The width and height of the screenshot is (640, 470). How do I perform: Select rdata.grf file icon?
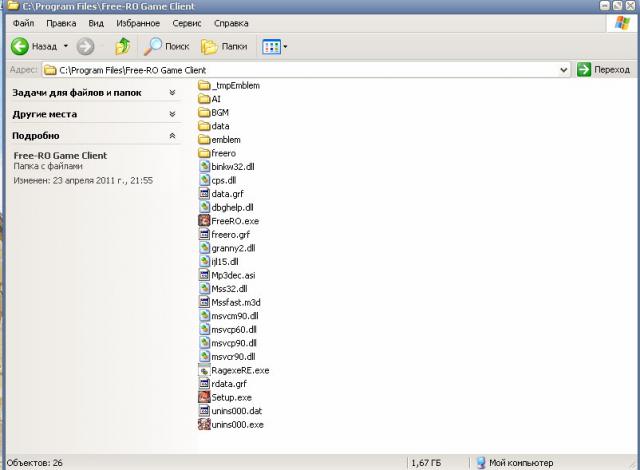click(204, 384)
